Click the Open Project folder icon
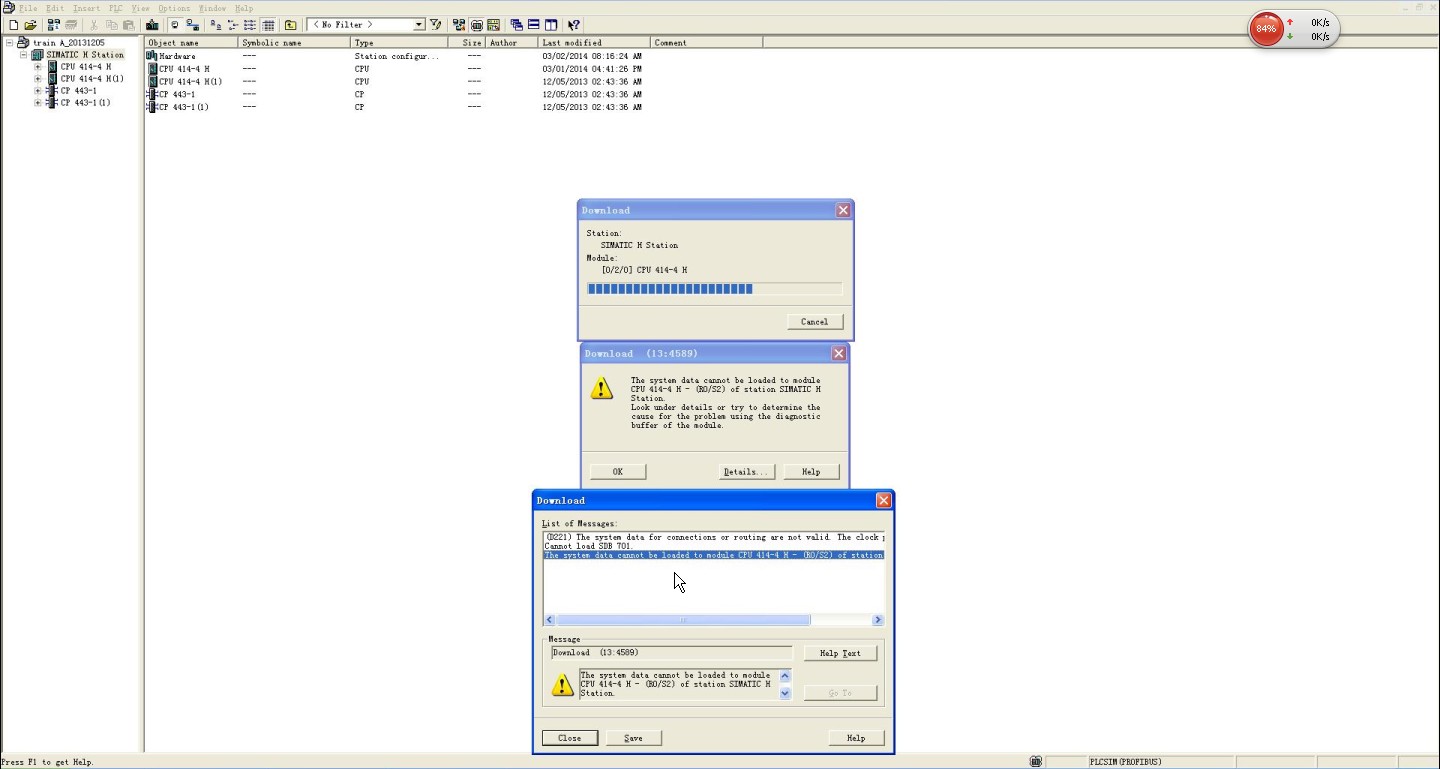 (x=30, y=25)
